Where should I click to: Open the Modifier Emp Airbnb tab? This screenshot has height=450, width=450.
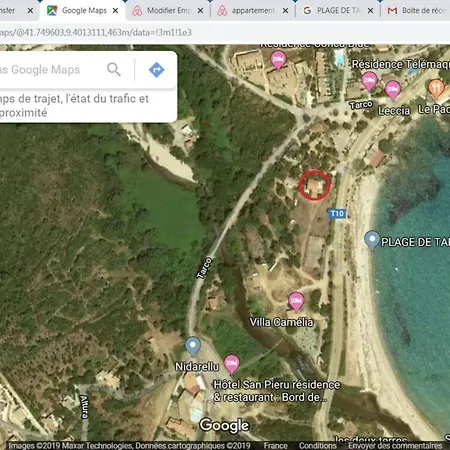pos(167,11)
